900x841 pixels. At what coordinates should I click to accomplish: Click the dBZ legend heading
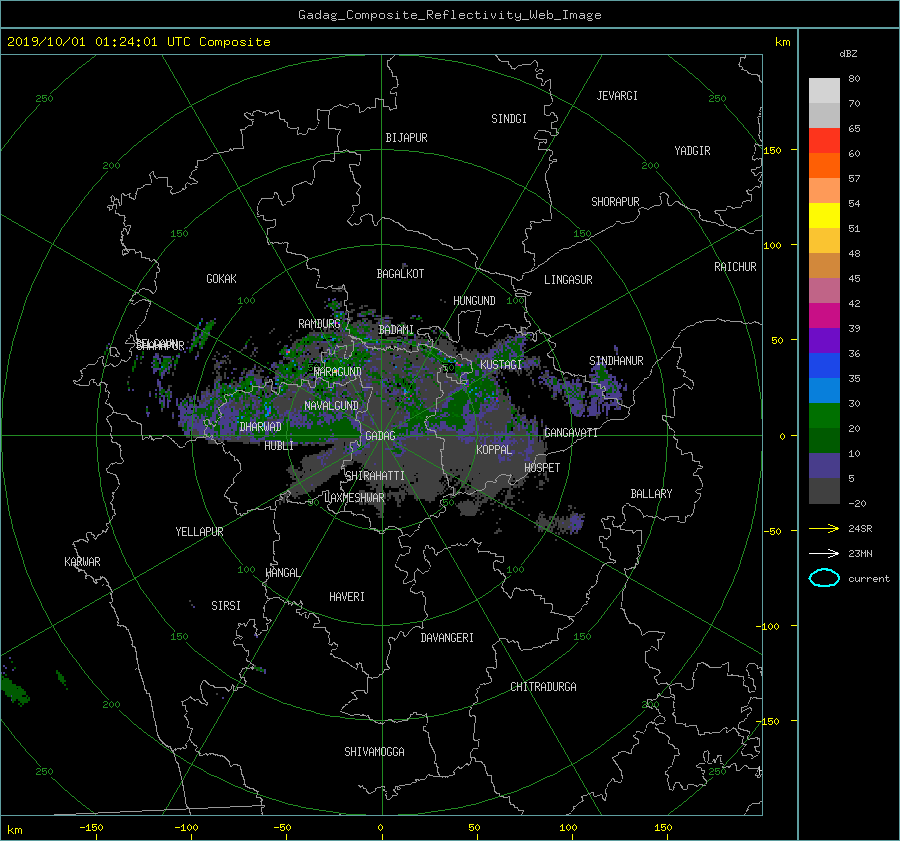848,53
